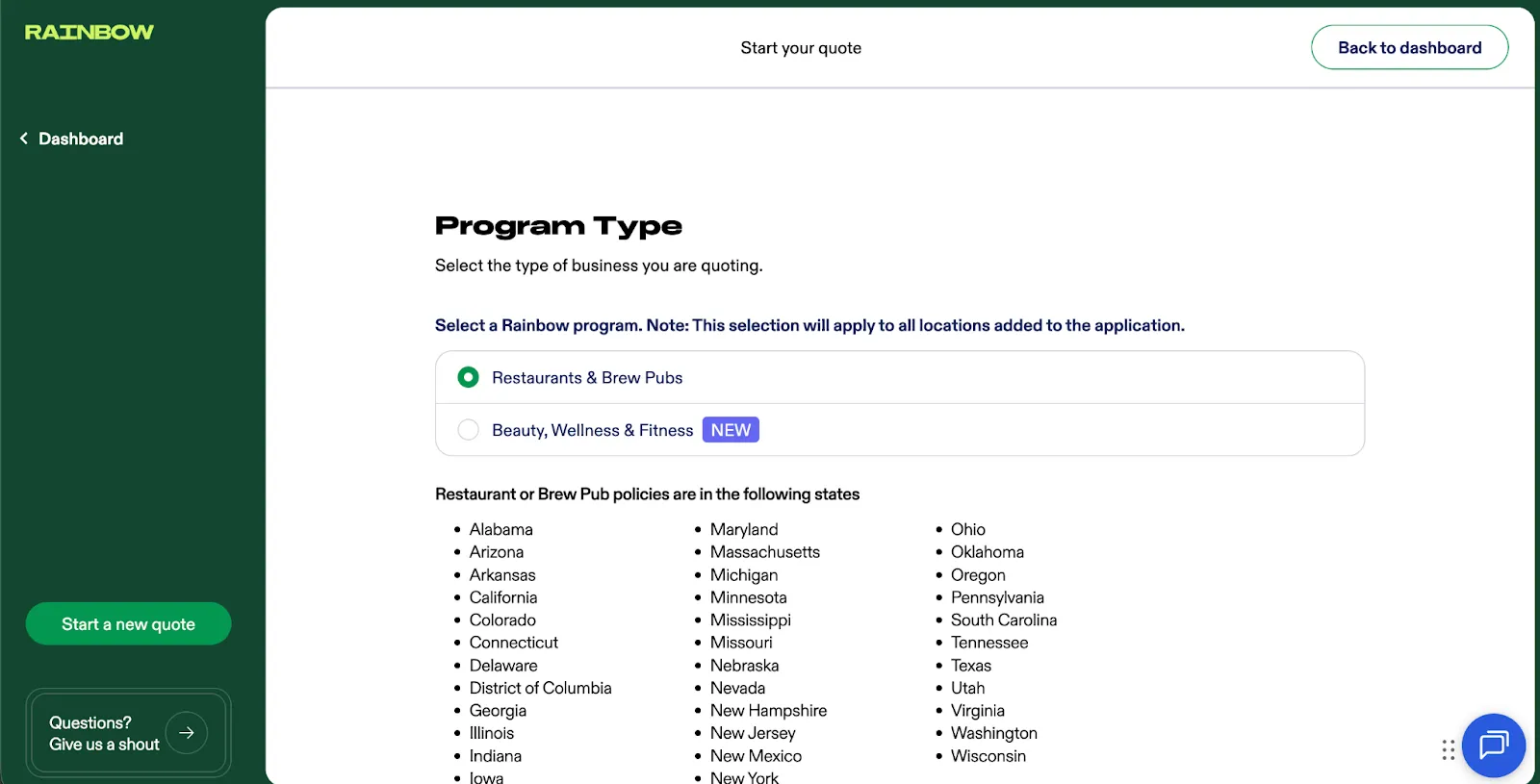
Task: Click Illinois in the state list
Action: (x=492, y=733)
